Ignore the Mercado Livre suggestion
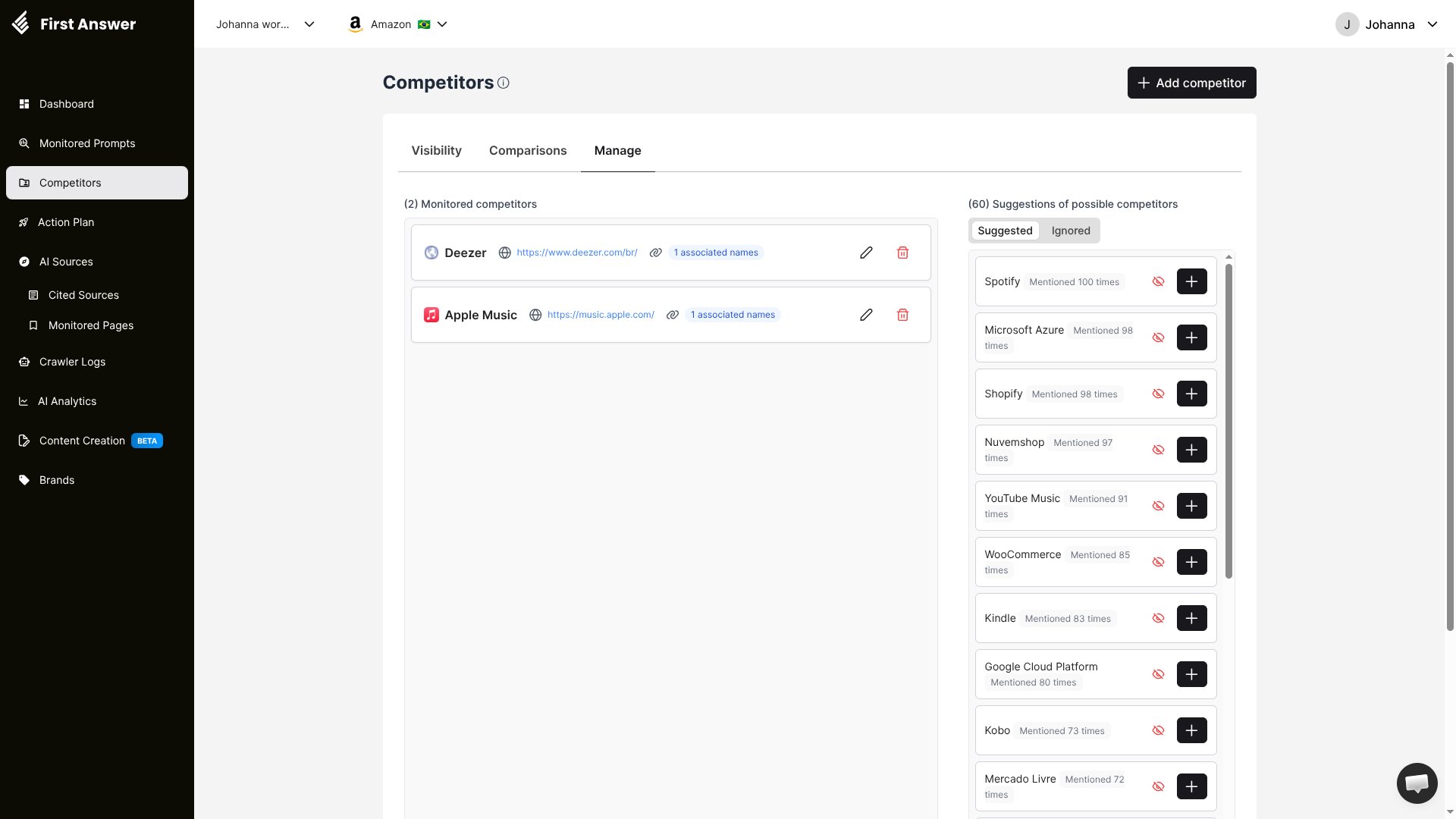Image resolution: width=1456 pixels, height=819 pixels. (1158, 786)
